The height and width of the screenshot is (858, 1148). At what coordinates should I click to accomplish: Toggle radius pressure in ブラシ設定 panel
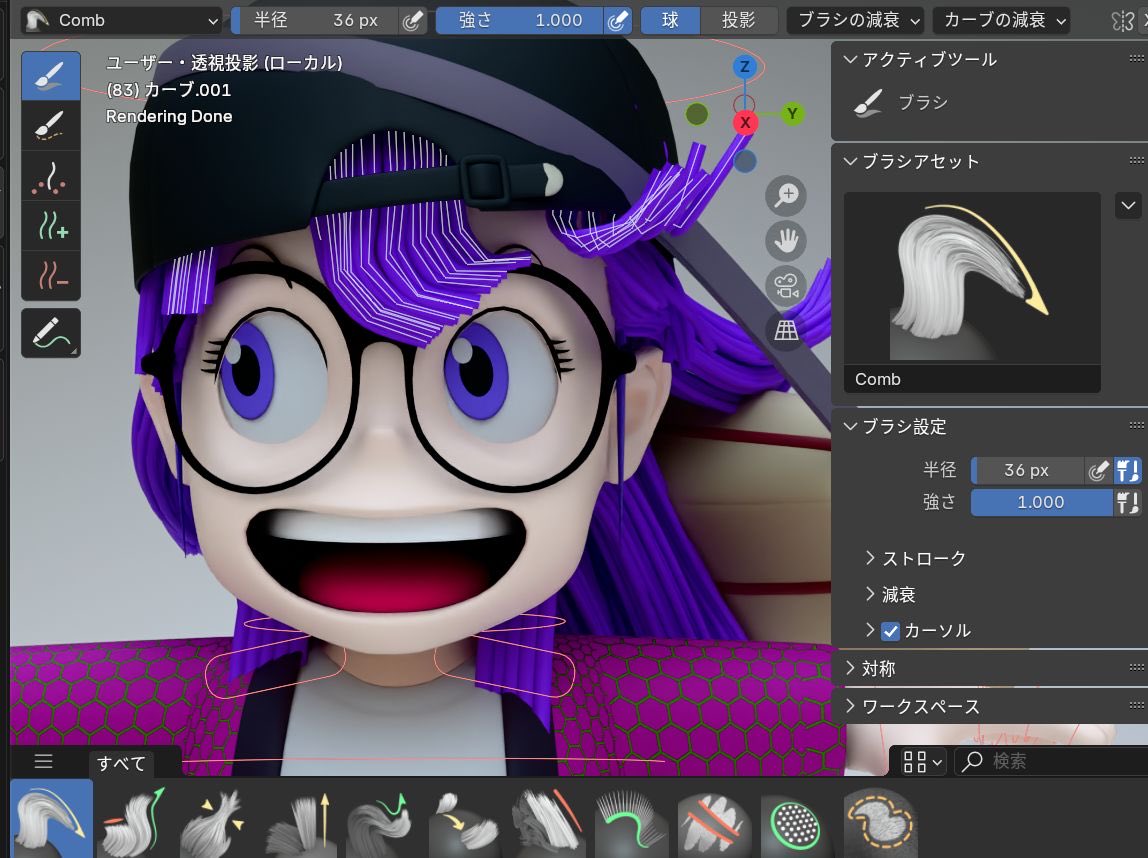pos(1097,470)
